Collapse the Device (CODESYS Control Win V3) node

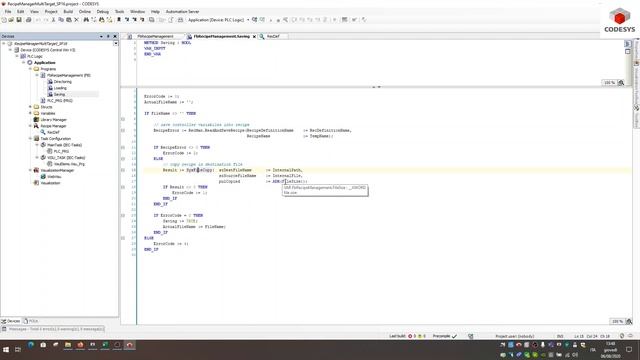[11, 50]
